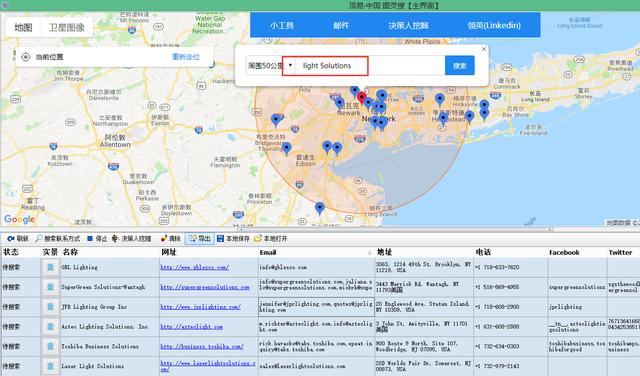Save locally with the 本地保存 disk icon
The height and width of the screenshot is (376, 640).
click(x=220, y=238)
